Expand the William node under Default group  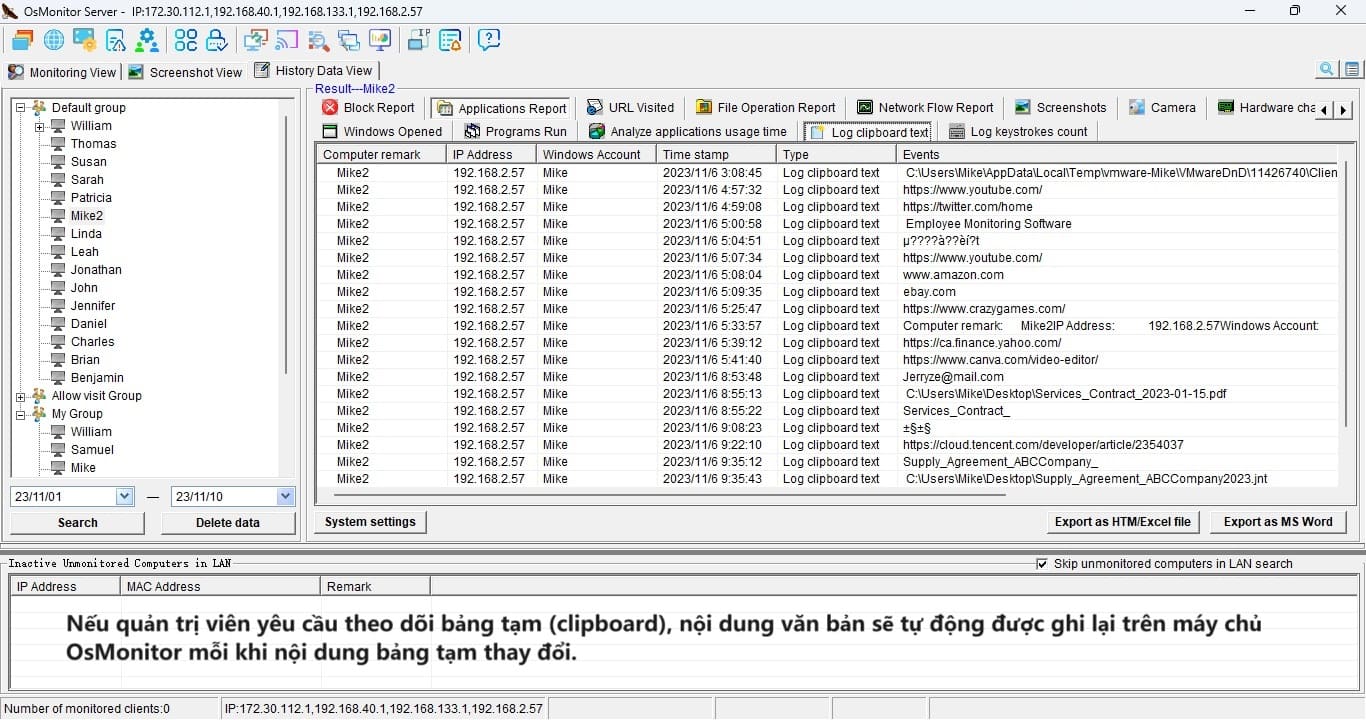pyautogui.click(x=39, y=126)
